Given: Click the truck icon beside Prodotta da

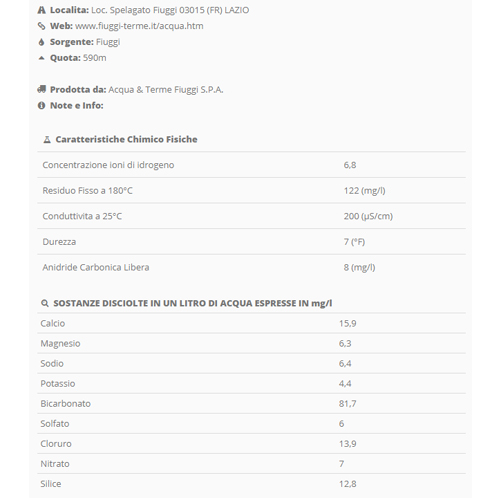Looking at the screenshot, I should coord(41,89).
